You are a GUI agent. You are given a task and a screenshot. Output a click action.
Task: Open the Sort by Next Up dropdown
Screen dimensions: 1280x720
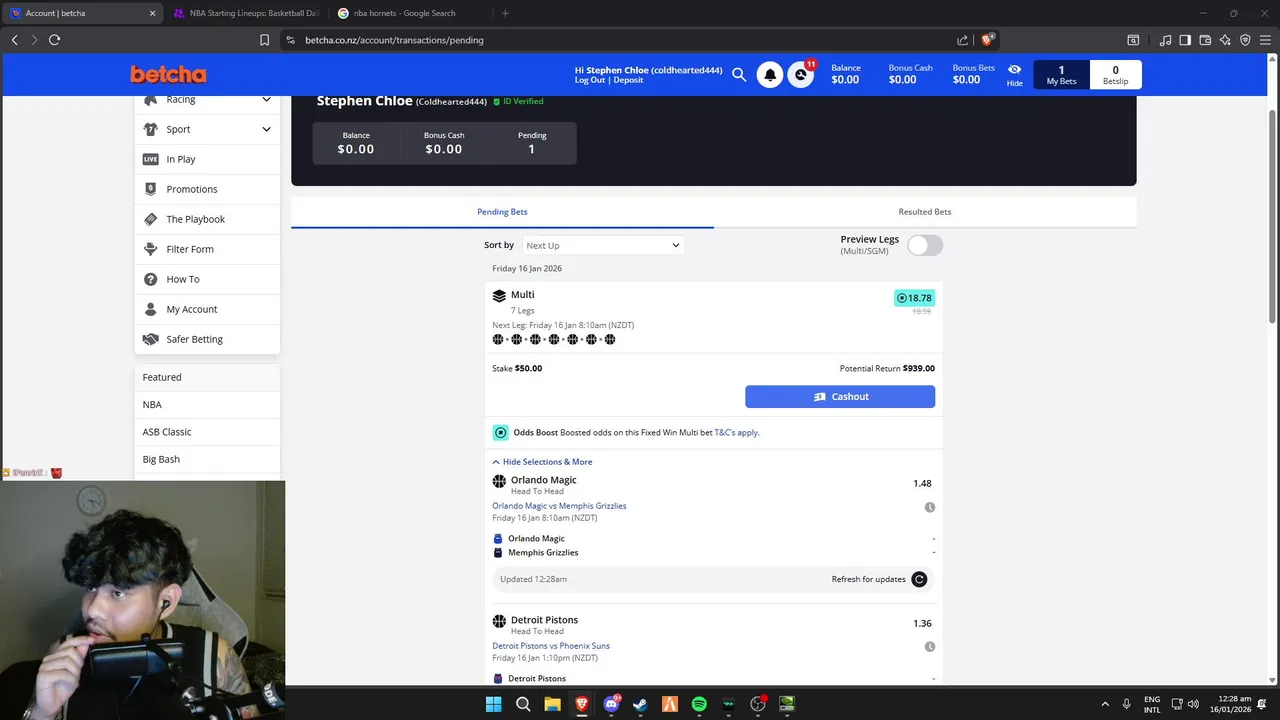[x=602, y=245]
